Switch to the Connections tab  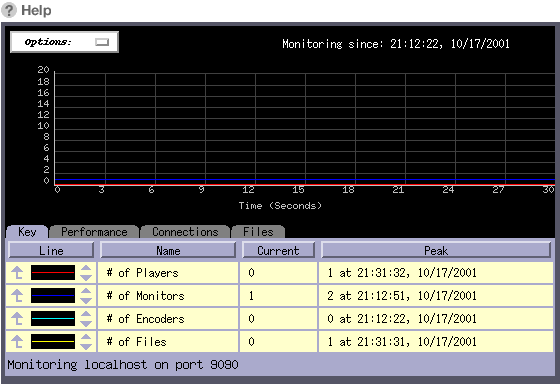click(185, 232)
